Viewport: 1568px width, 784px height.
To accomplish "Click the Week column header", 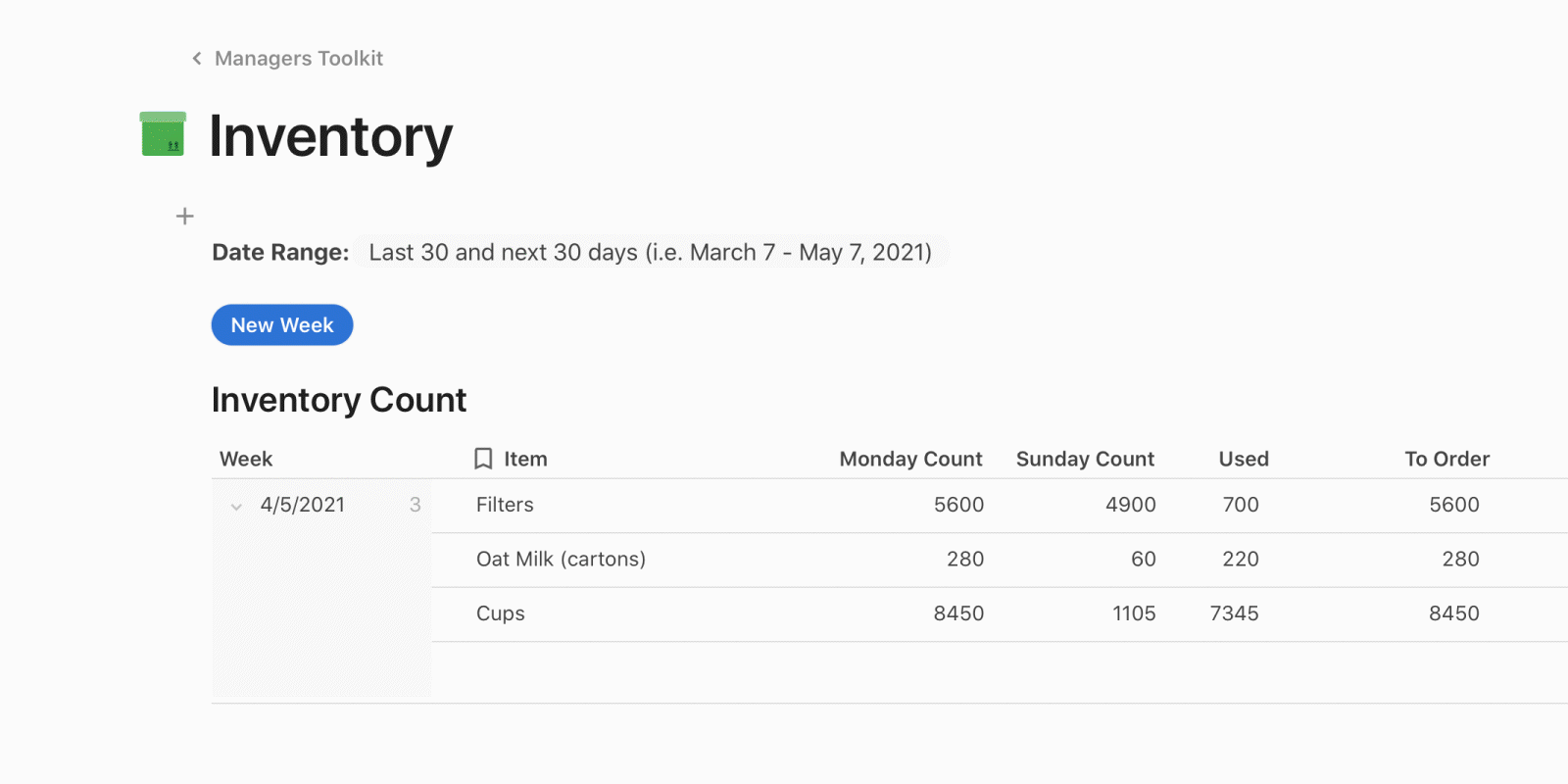I will click(x=246, y=459).
